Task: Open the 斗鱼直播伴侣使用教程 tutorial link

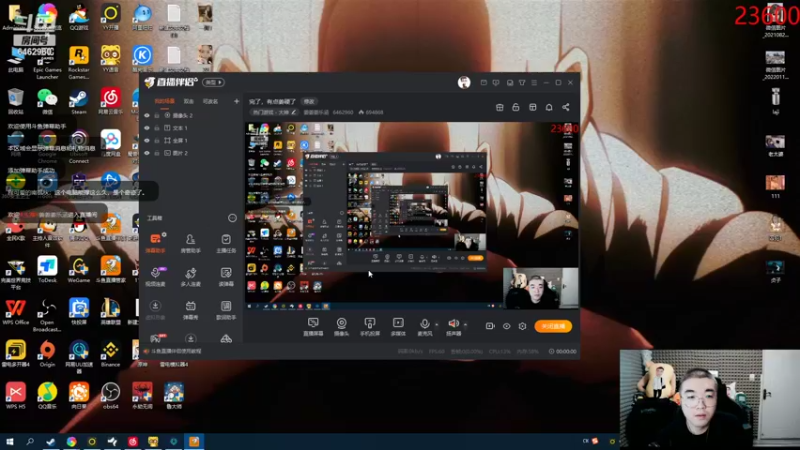Action: 173,352
